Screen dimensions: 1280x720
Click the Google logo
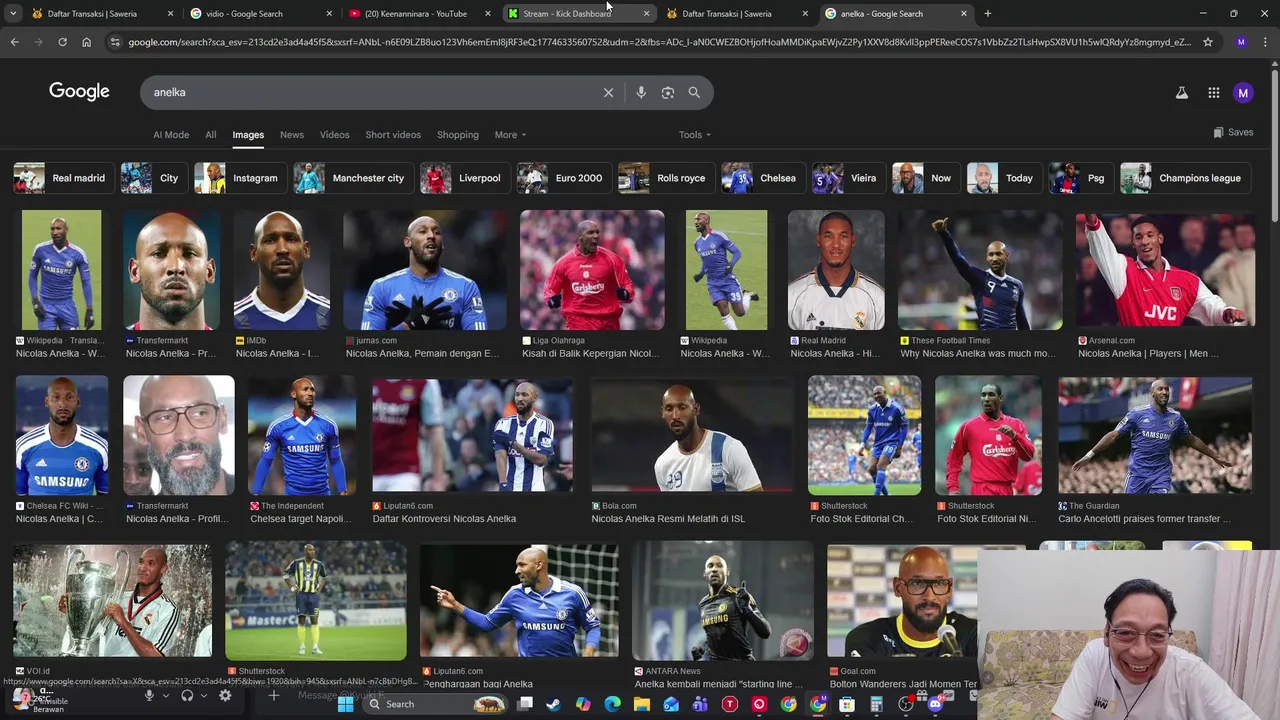(x=79, y=91)
